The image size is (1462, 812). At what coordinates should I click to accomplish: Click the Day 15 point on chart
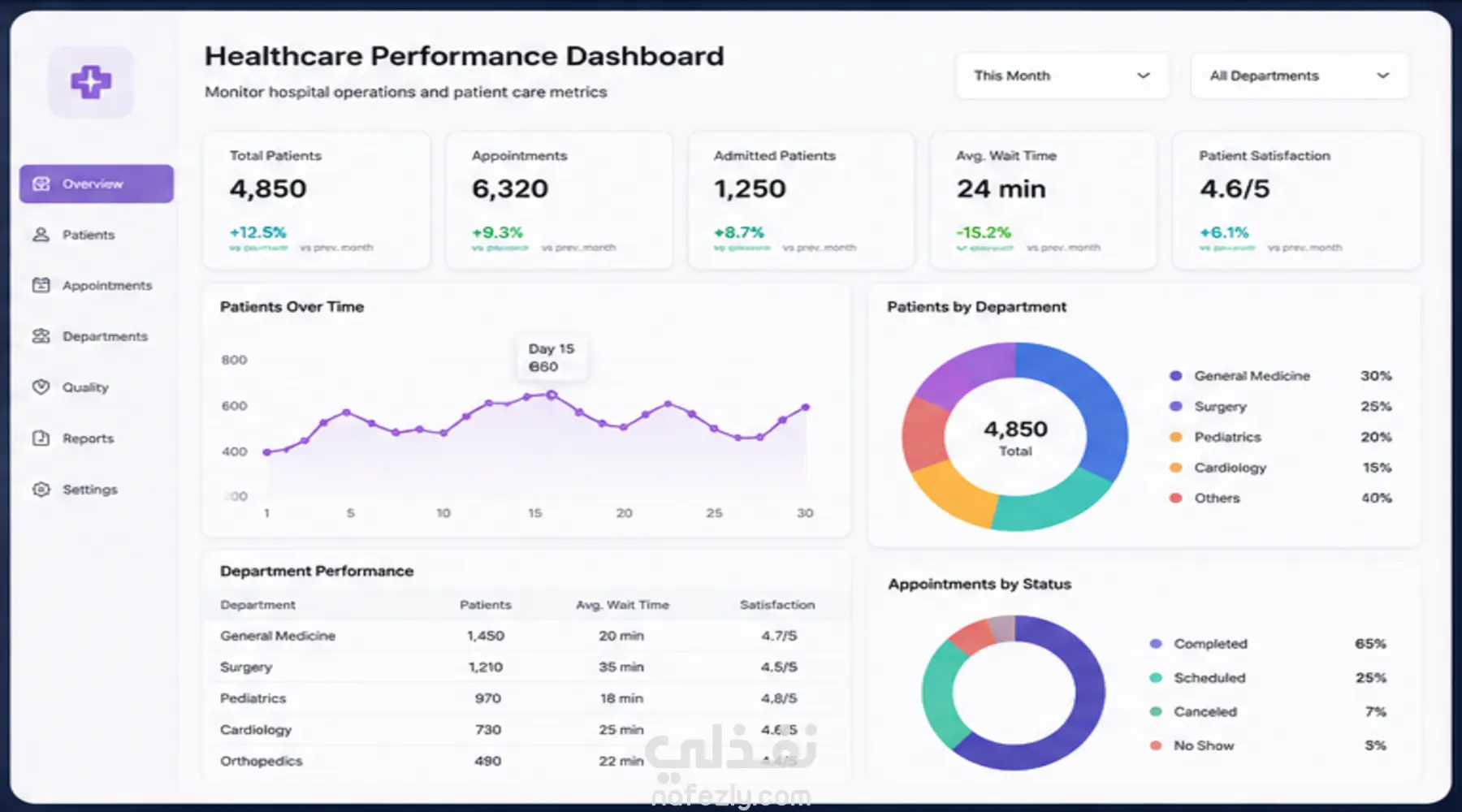click(551, 395)
